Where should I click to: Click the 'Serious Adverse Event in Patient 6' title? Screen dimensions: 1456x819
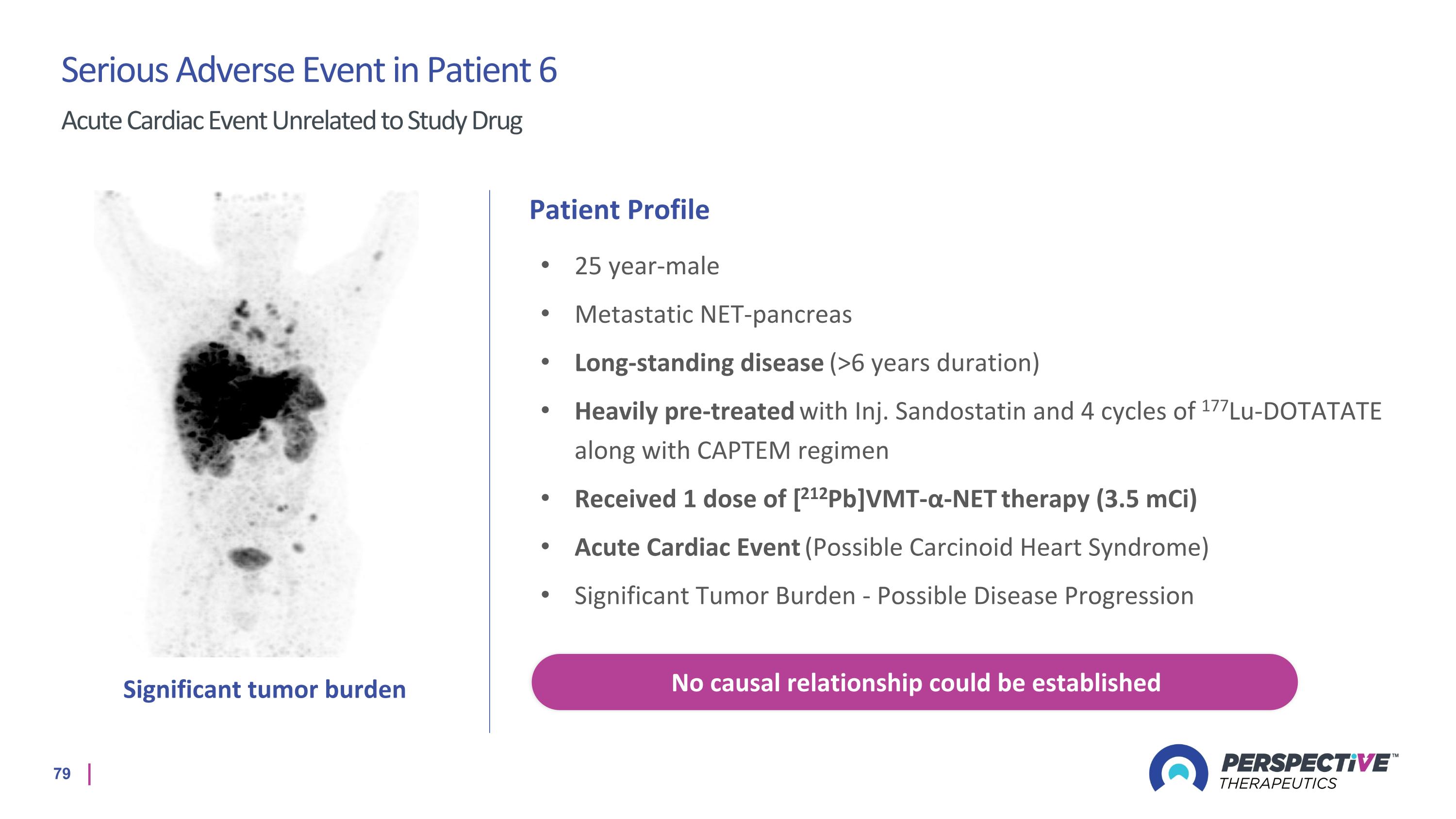click(309, 70)
